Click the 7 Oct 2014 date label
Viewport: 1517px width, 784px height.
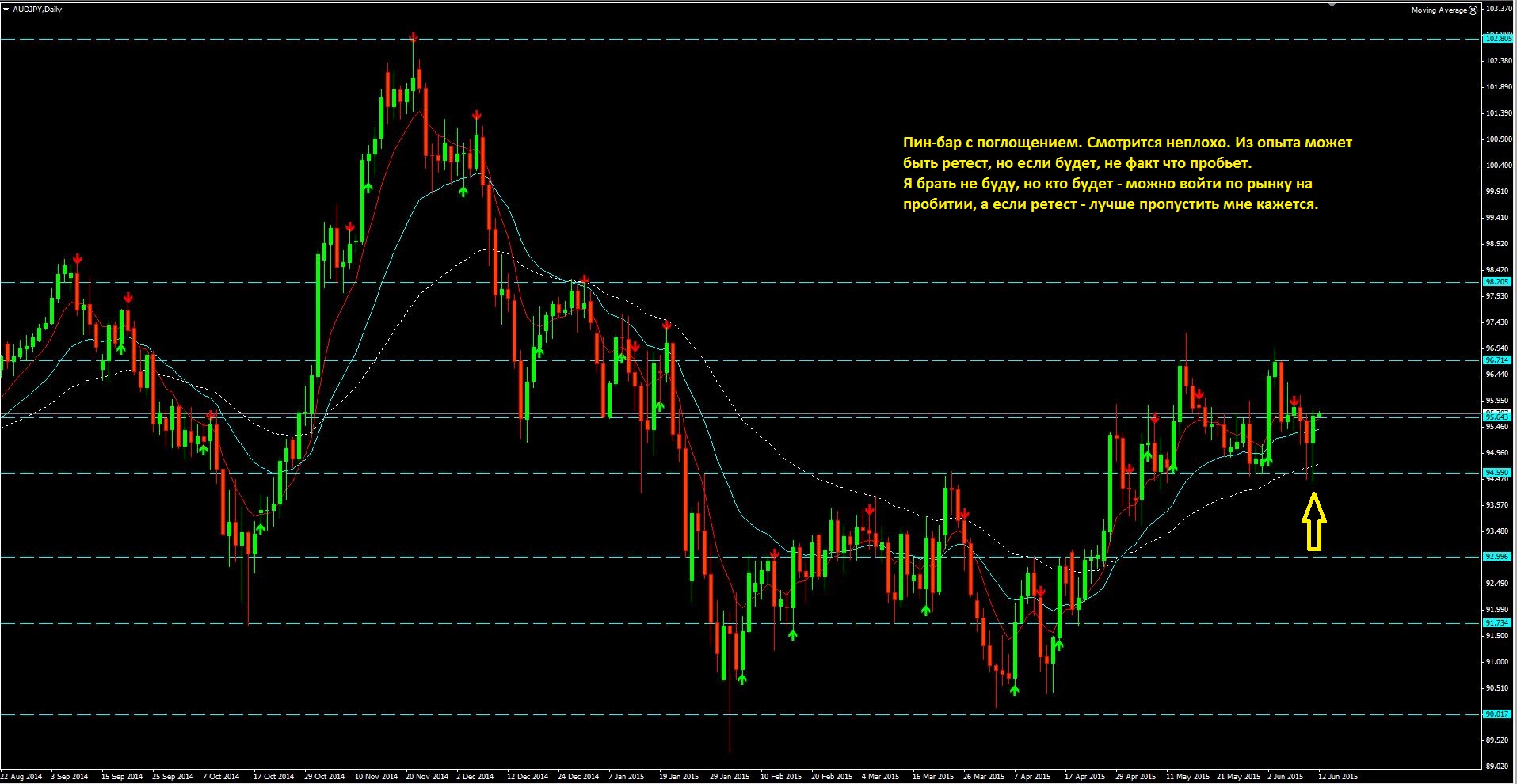(221, 777)
